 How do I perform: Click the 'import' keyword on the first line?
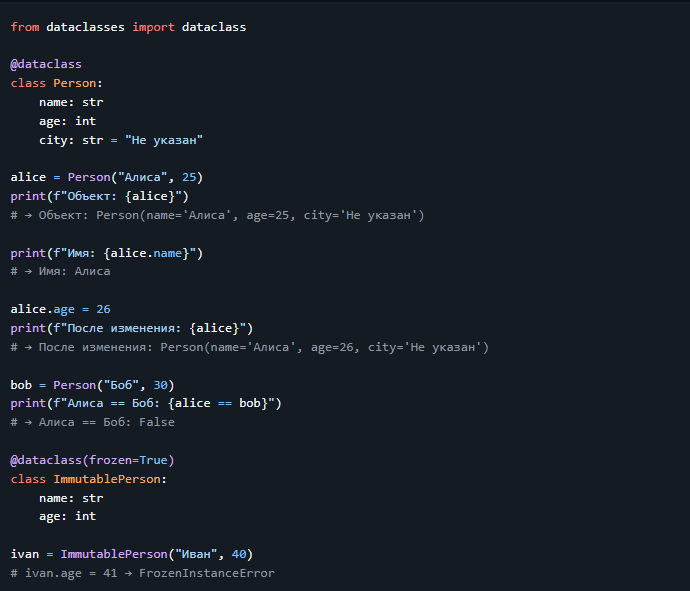pyautogui.click(x=153, y=27)
